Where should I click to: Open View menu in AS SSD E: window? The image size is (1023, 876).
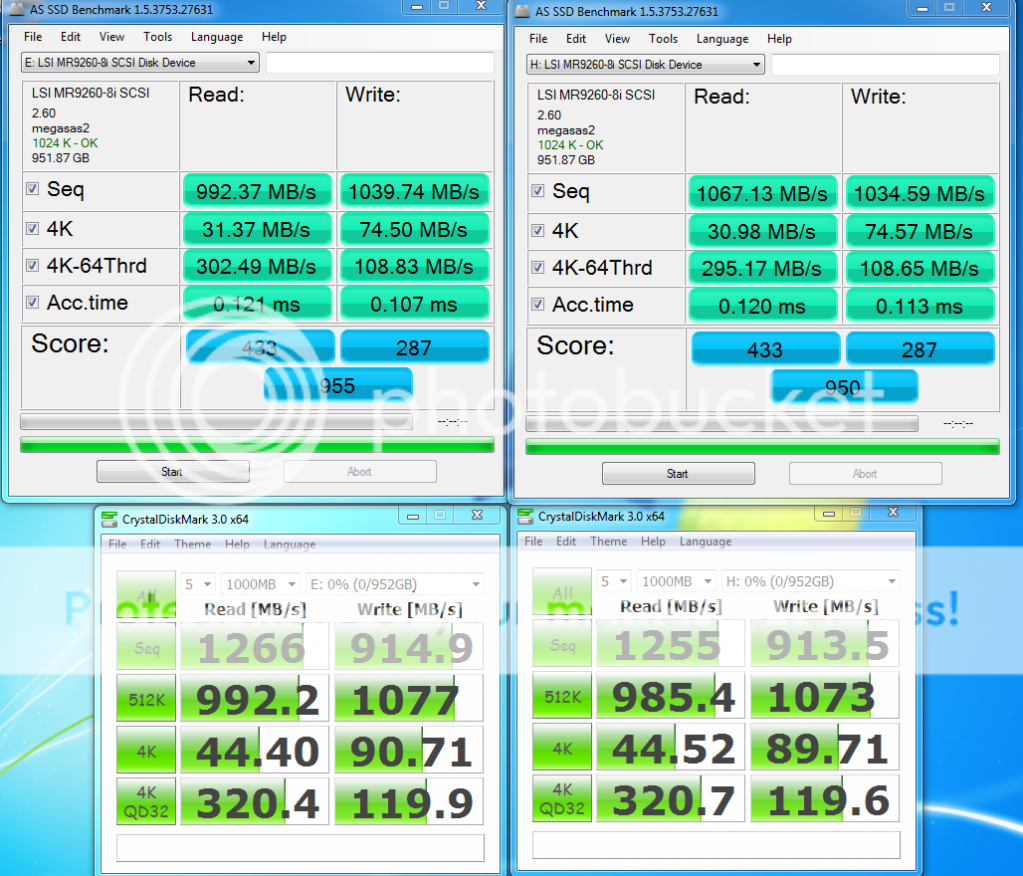coord(112,37)
